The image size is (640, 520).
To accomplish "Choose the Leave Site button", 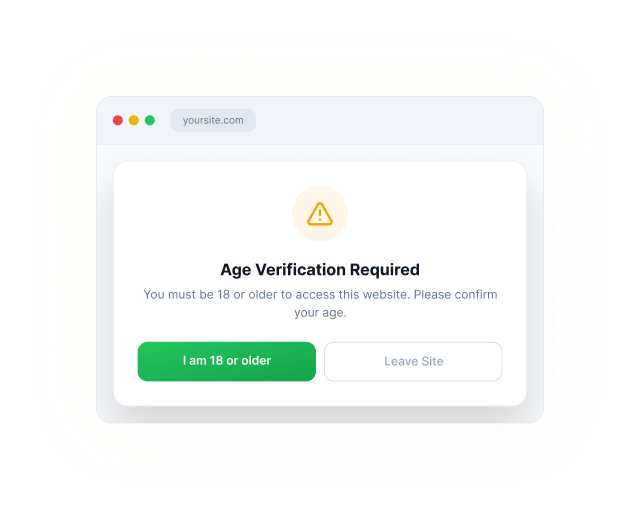I will (x=413, y=361).
